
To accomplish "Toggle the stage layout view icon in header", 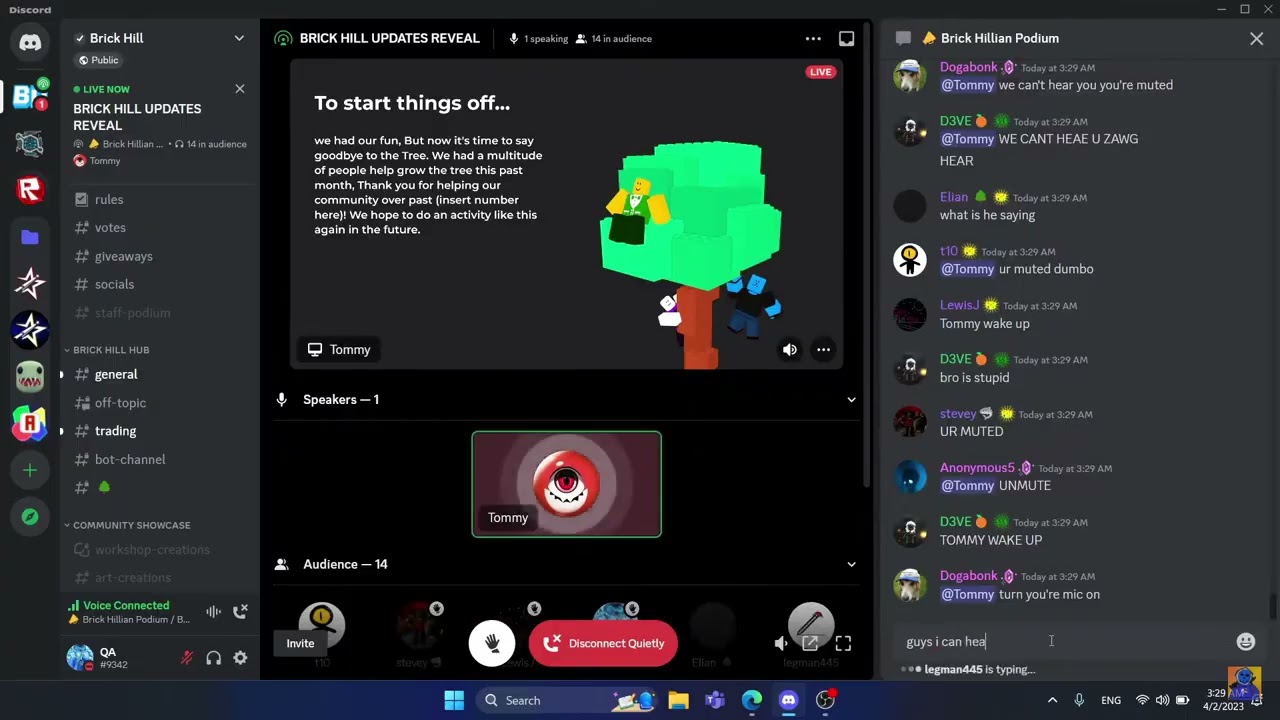I will click(846, 39).
